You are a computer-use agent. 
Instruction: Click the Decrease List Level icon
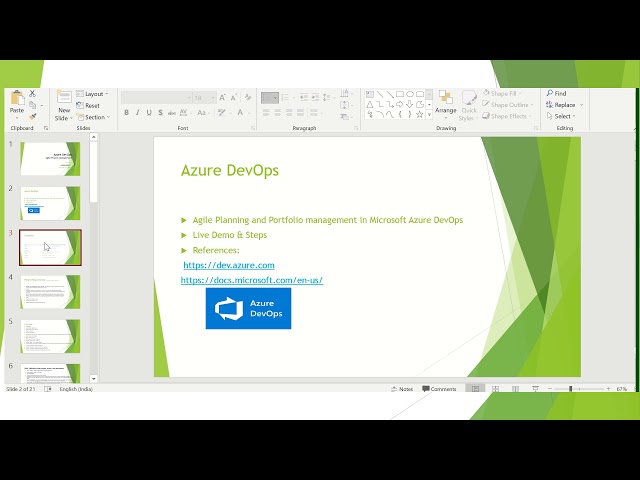pyautogui.click(x=304, y=98)
